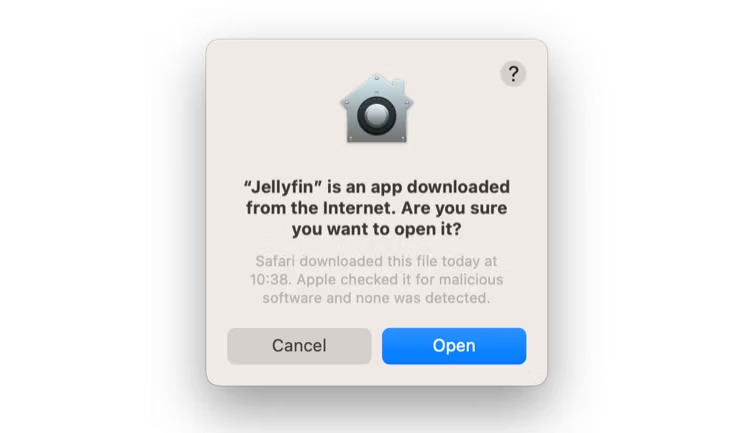Click the phrase "is an app" in heading
The width and height of the screenshot is (730, 433).
click(365, 187)
